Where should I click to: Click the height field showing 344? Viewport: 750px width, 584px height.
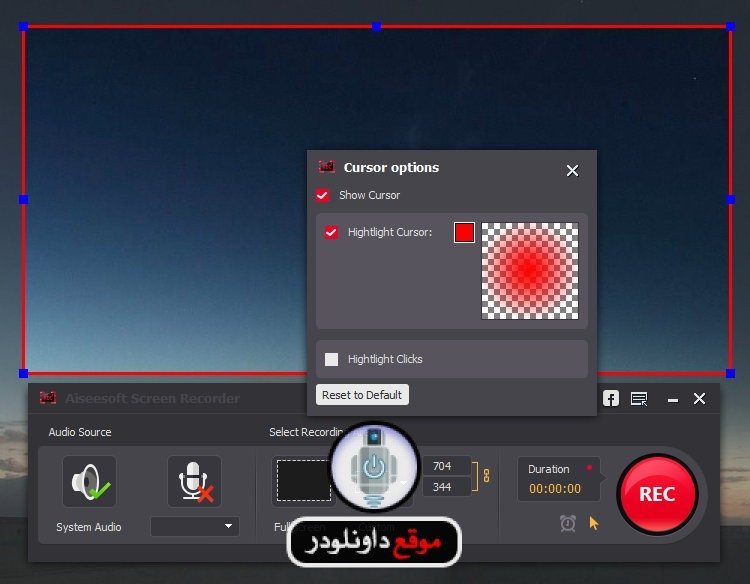(446, 487)
